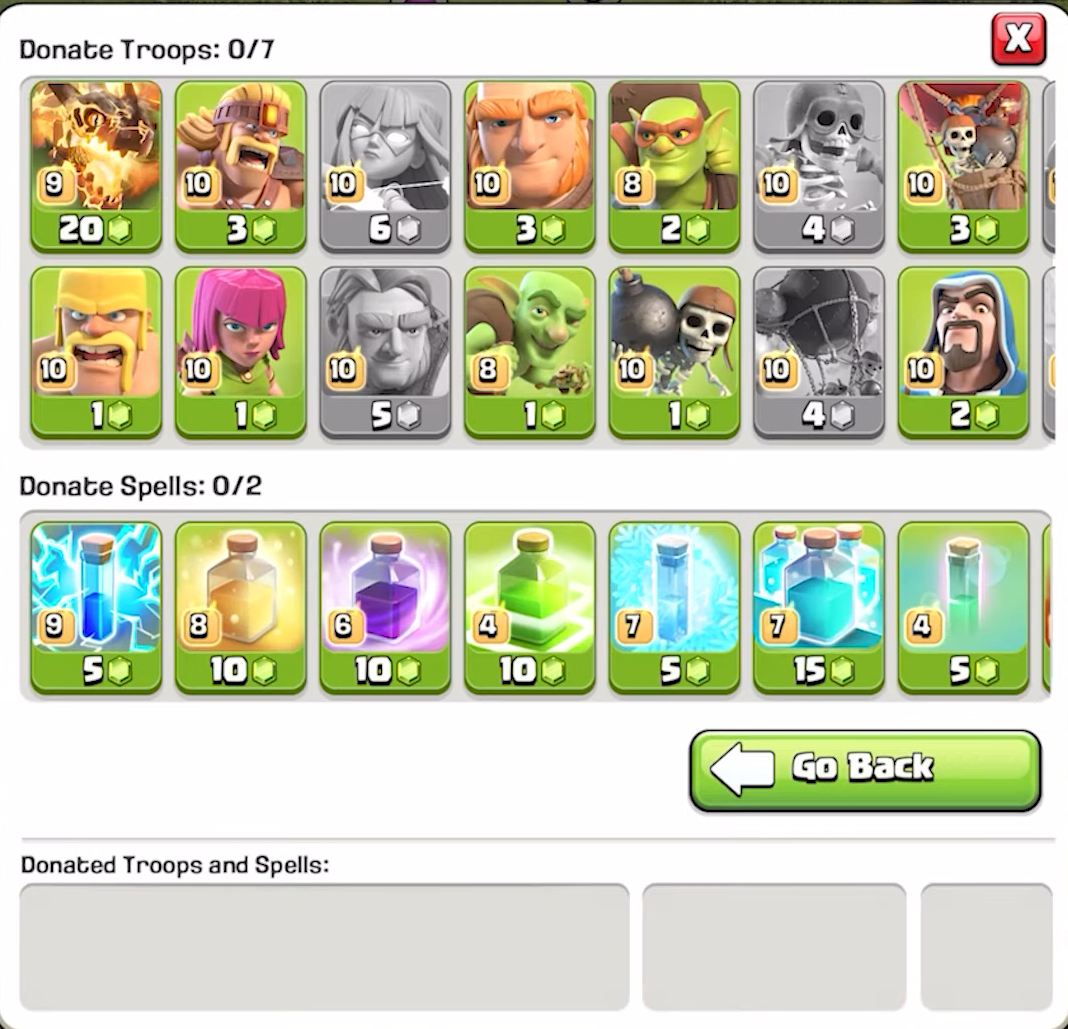The width and height of the screenshot is (1068, 1029).
Task: Donate the Freeze spell
Action: pos(674,607)
